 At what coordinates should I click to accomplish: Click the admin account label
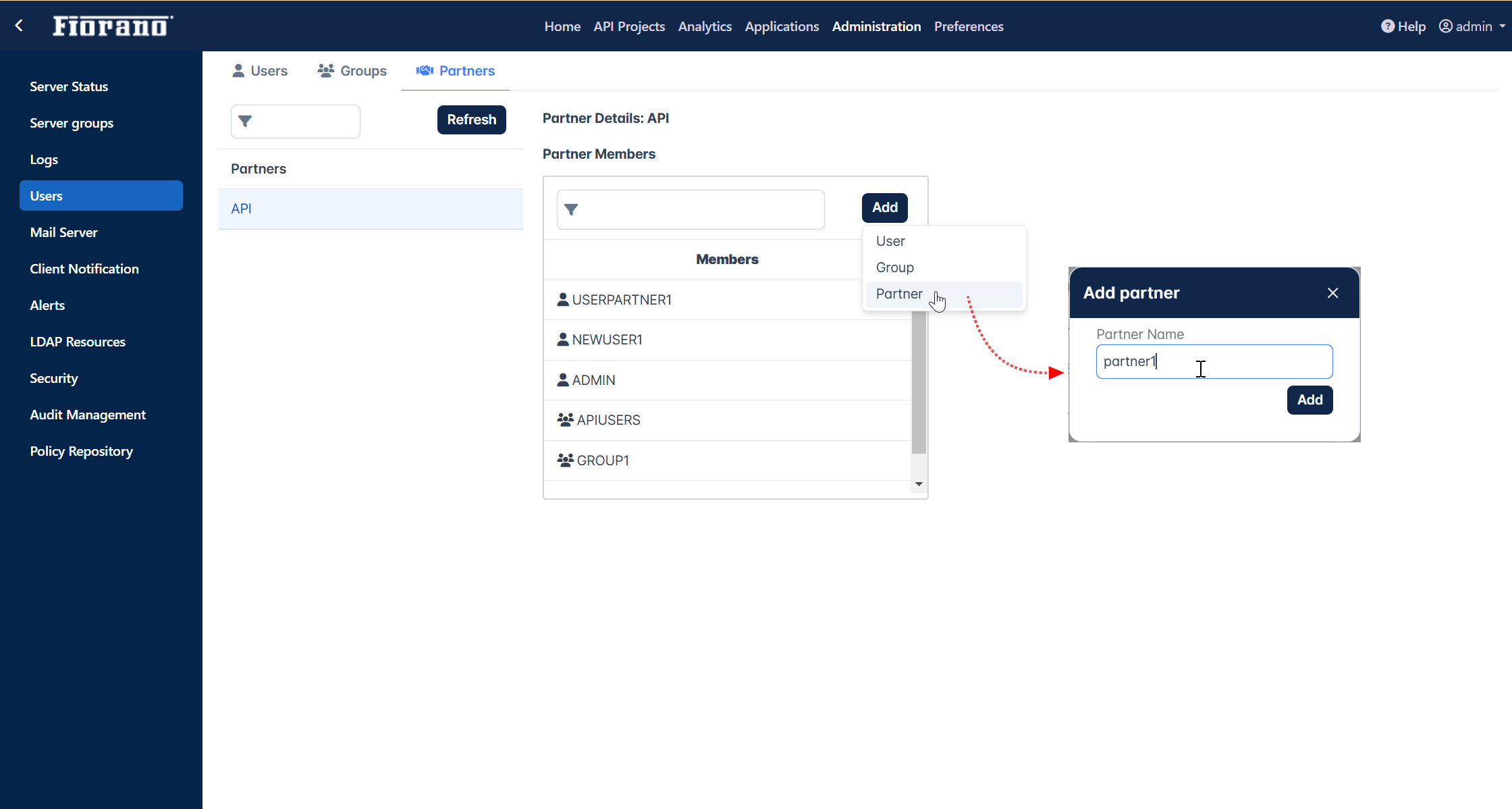pyautogui.click(x=1474, y=26)
